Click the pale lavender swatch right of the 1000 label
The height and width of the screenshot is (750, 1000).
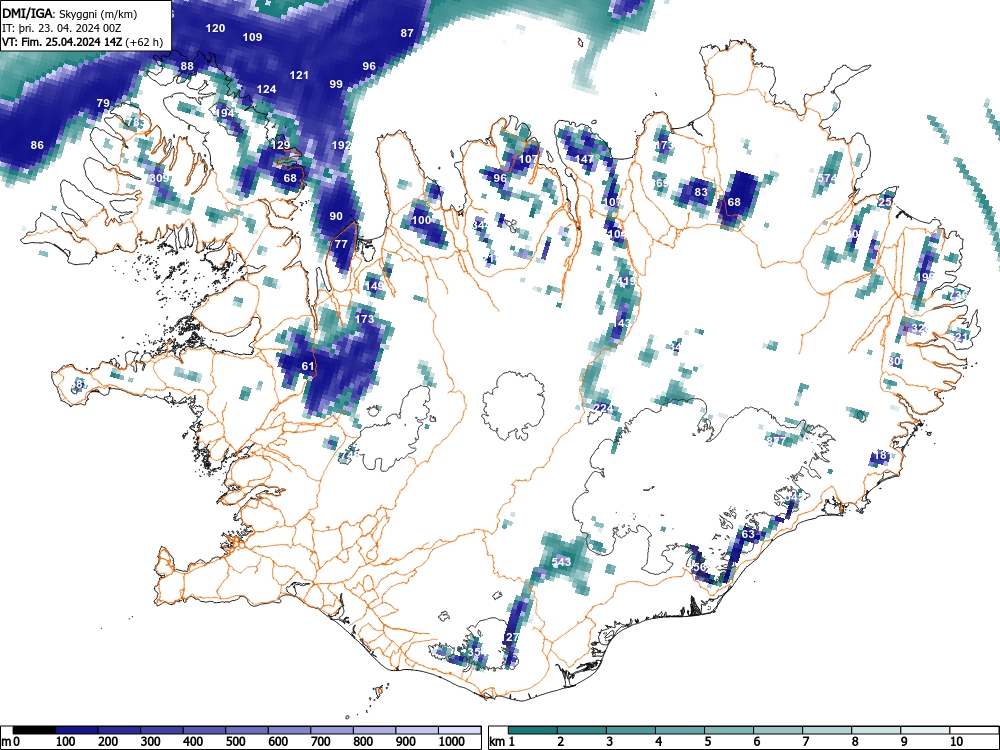(459, 730)
